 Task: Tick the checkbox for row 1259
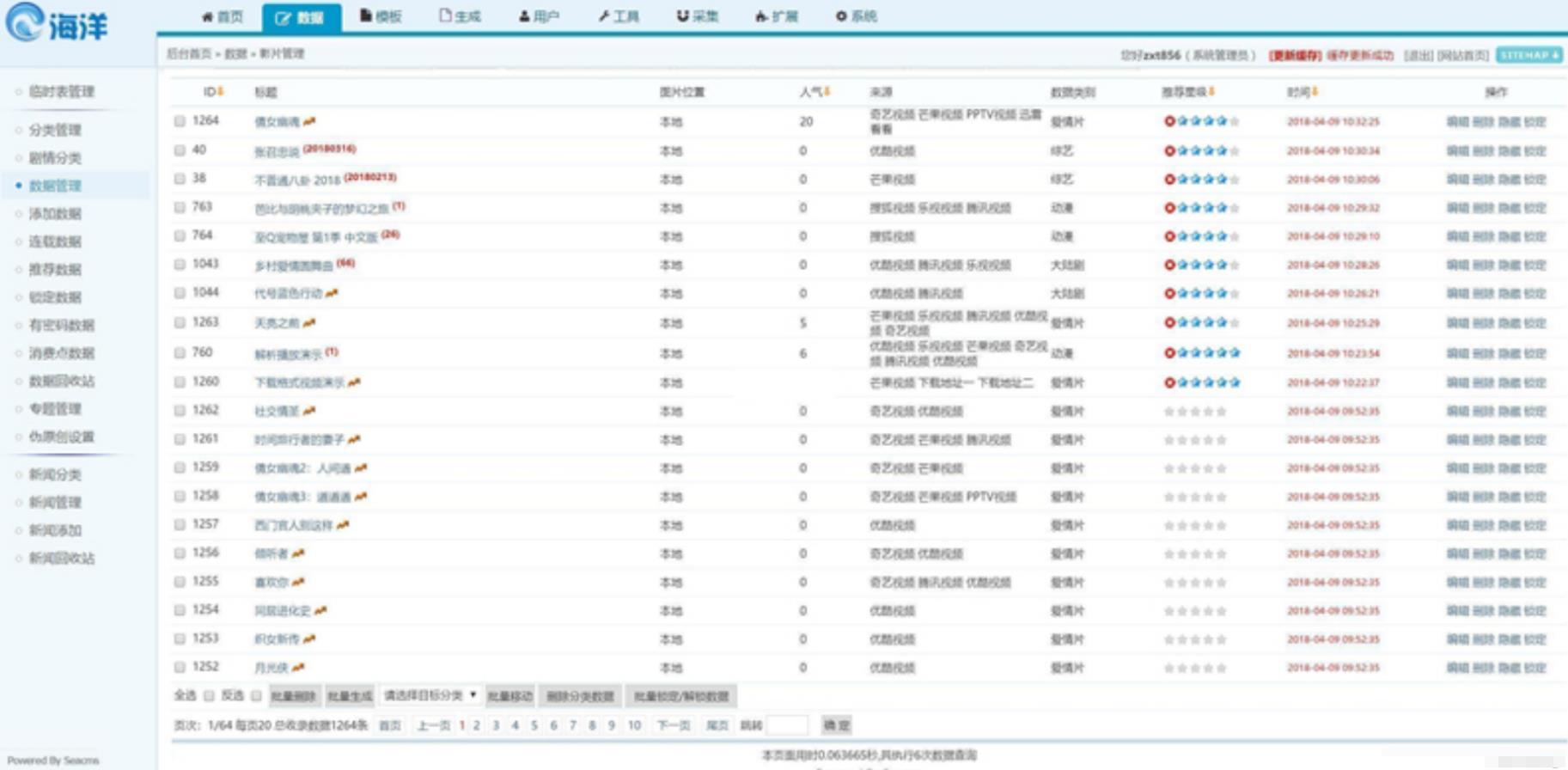coord(180,467)
